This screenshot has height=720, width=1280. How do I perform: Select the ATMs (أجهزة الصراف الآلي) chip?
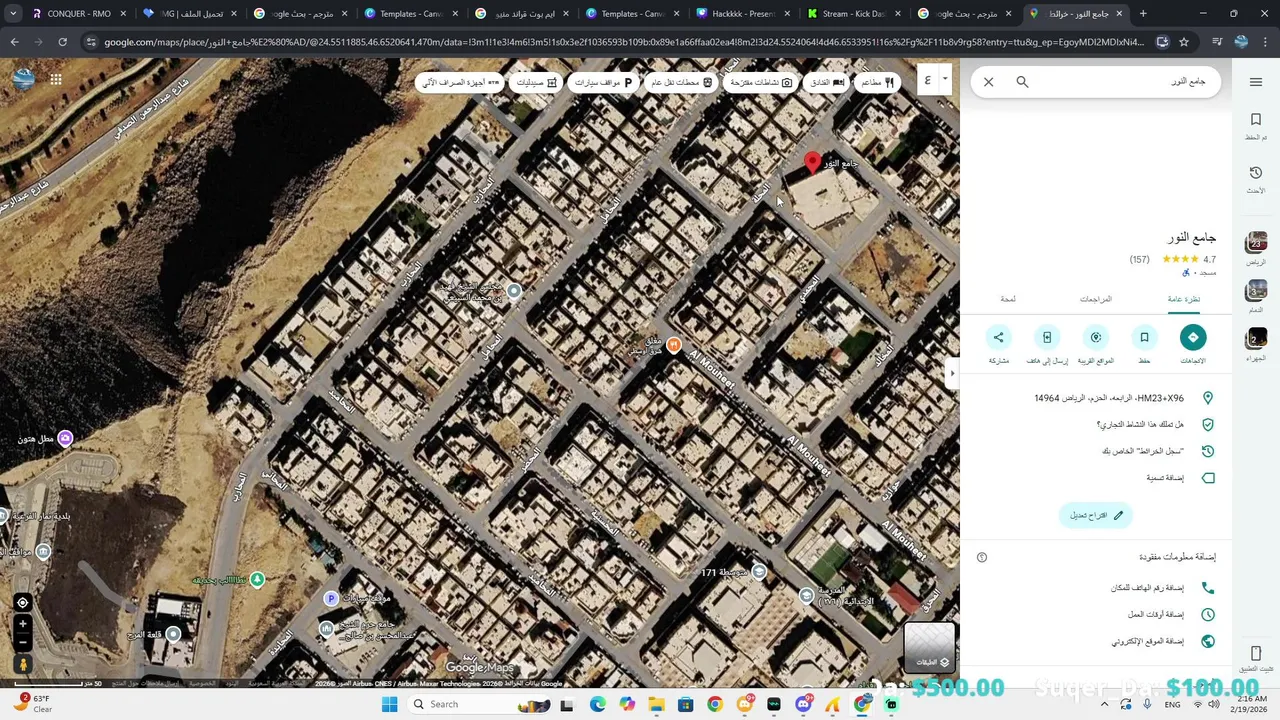[x=461, y=82]
